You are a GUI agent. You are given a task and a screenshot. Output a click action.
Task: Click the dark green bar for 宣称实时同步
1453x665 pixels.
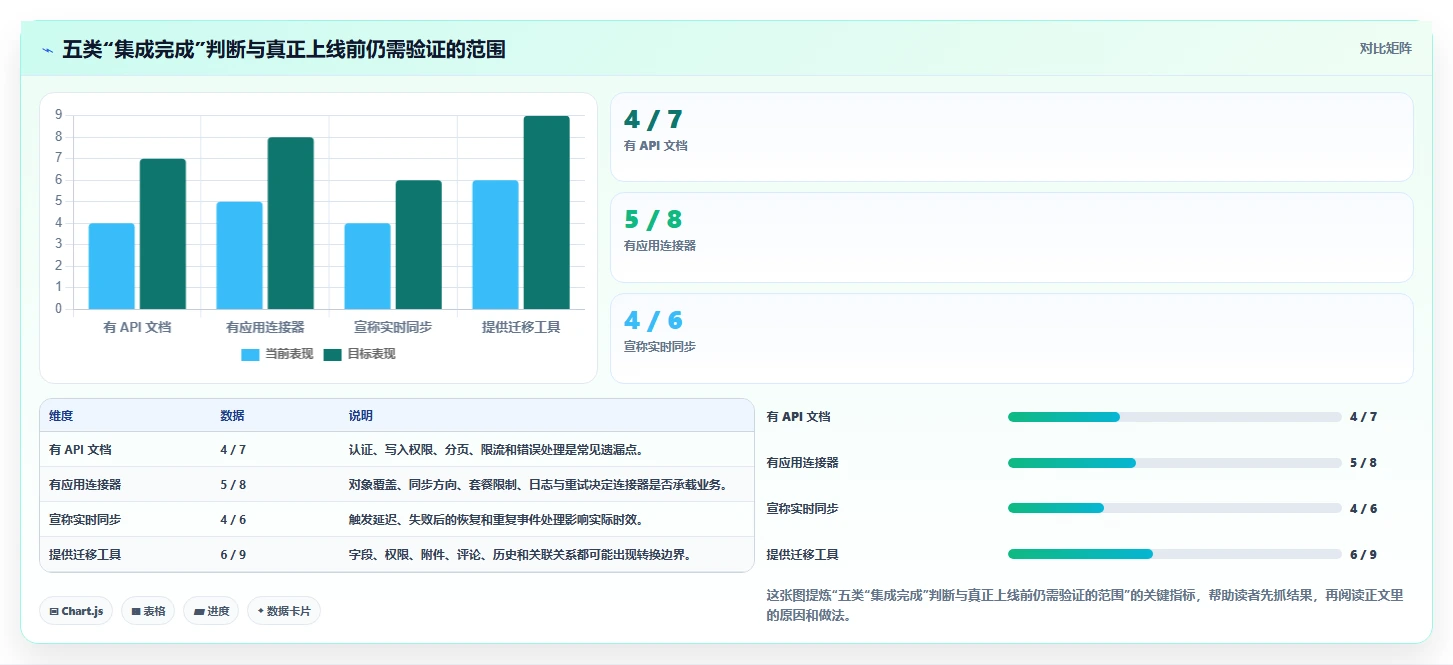click(x=419, y=245)
